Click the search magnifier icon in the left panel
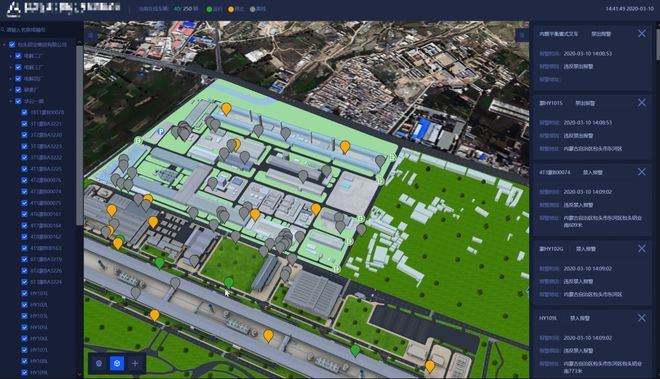Viewport: 660px width, 379px height. [3, 30]
